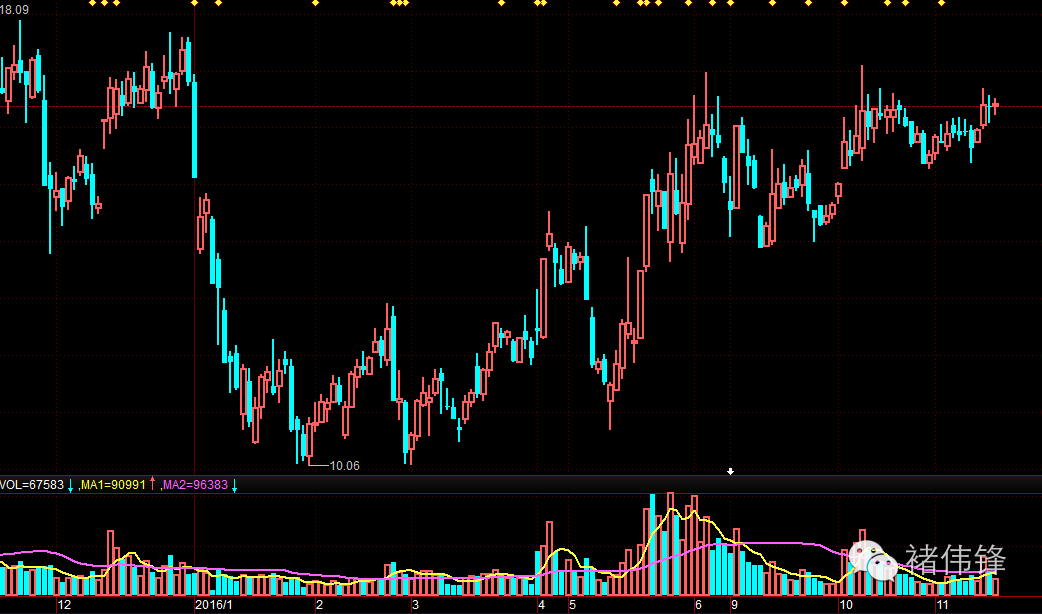Click the small white down arrow above volume panel
This screenshot has height=614, width=1042.
tap(731, 471)
